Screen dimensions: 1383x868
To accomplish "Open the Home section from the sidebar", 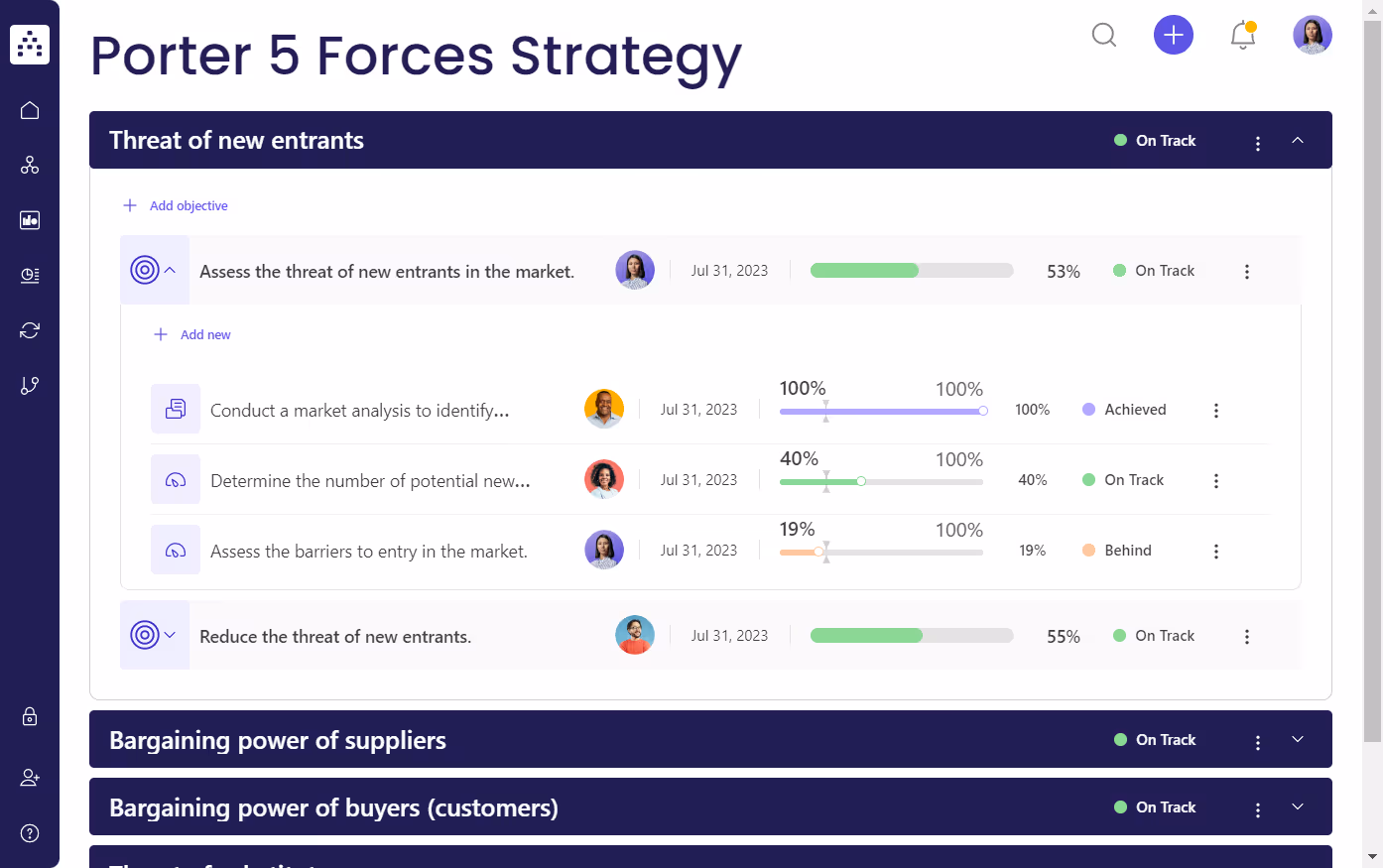I will 30,109.
